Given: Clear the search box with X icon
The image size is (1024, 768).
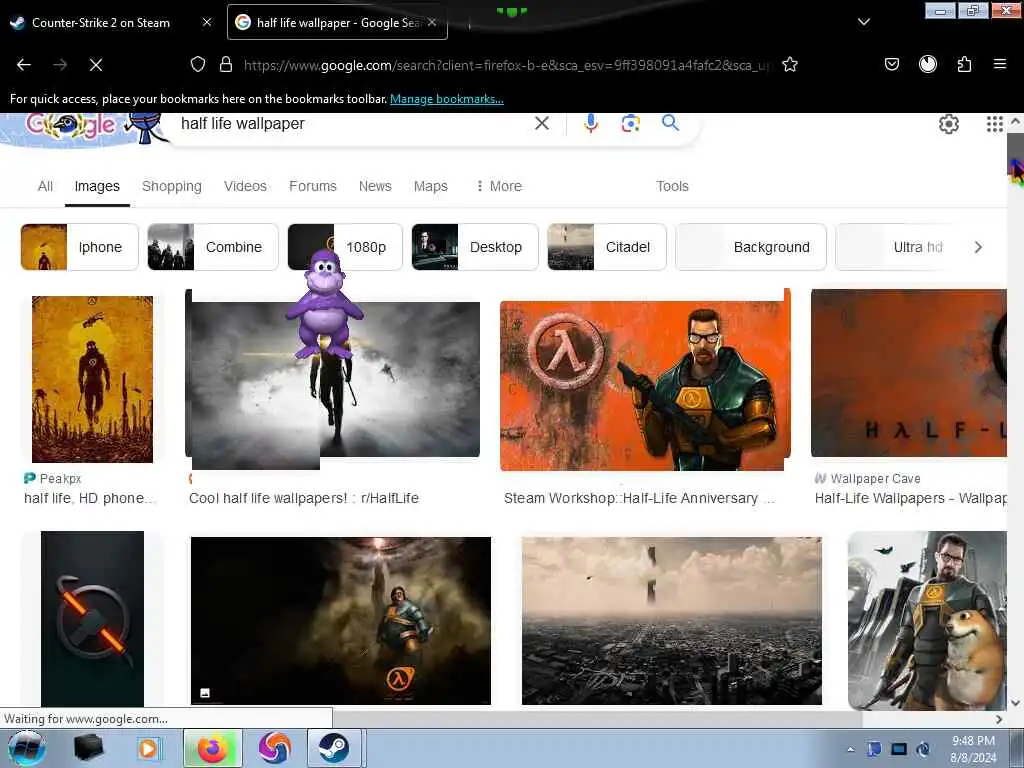Looking at the screenshot, I should click(x=541, y=123).
